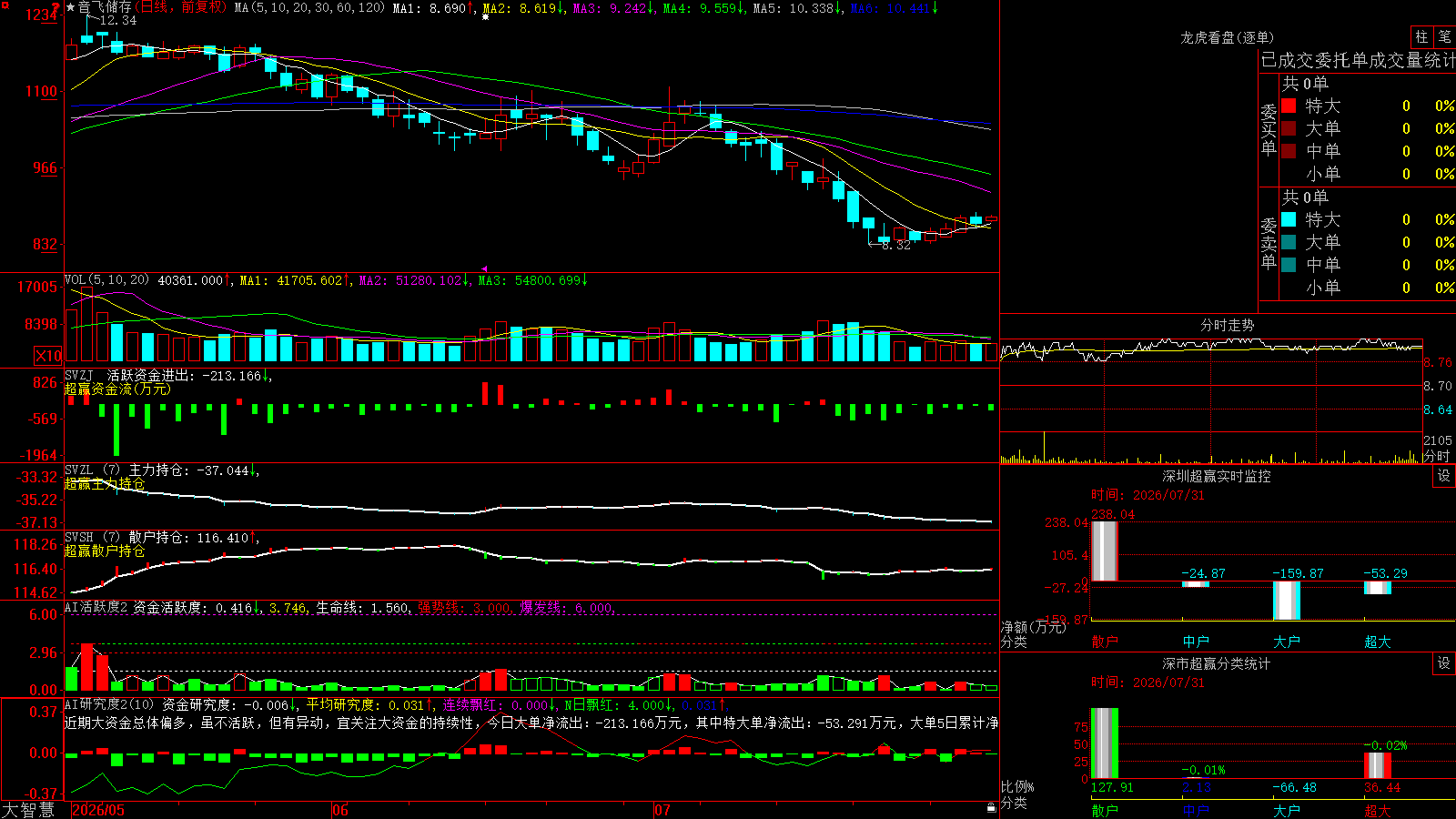Click the 中户 bar valued -24.87
The image size is (1456, 819).
(x=1195, y=584)
